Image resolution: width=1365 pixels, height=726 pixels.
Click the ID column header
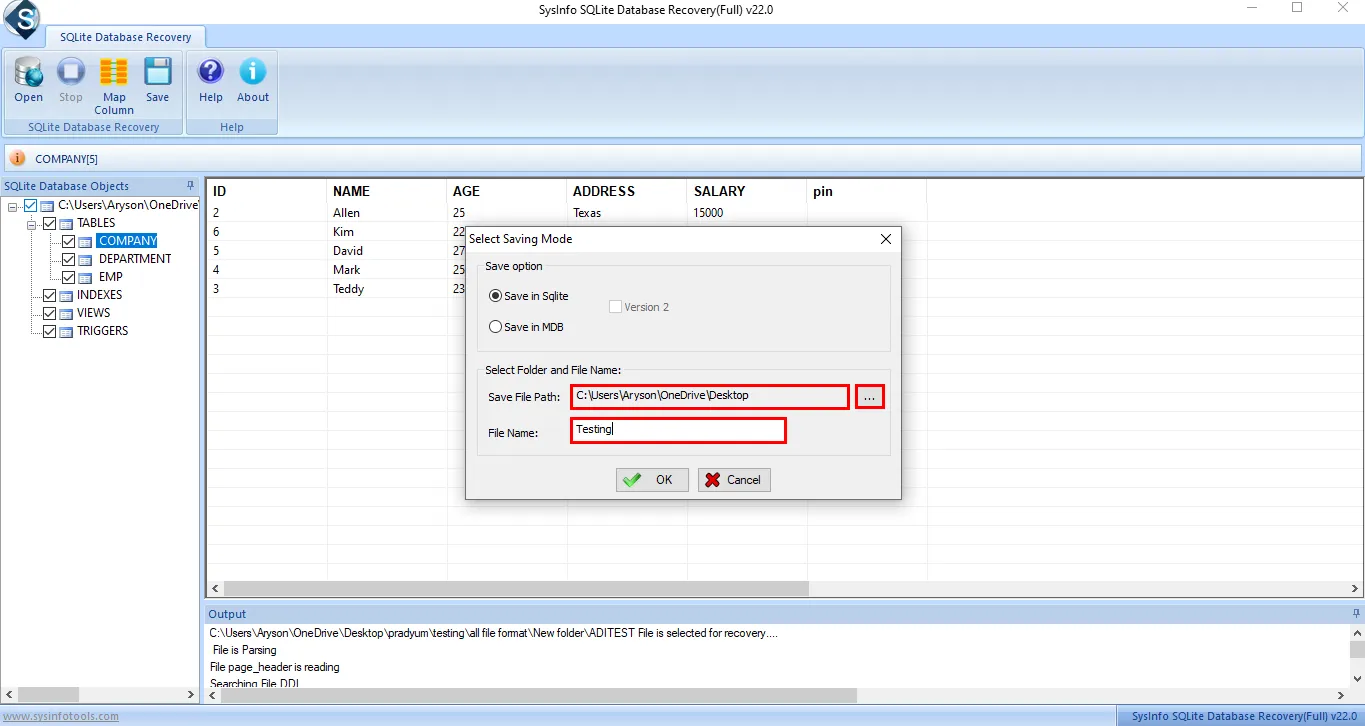267,191
